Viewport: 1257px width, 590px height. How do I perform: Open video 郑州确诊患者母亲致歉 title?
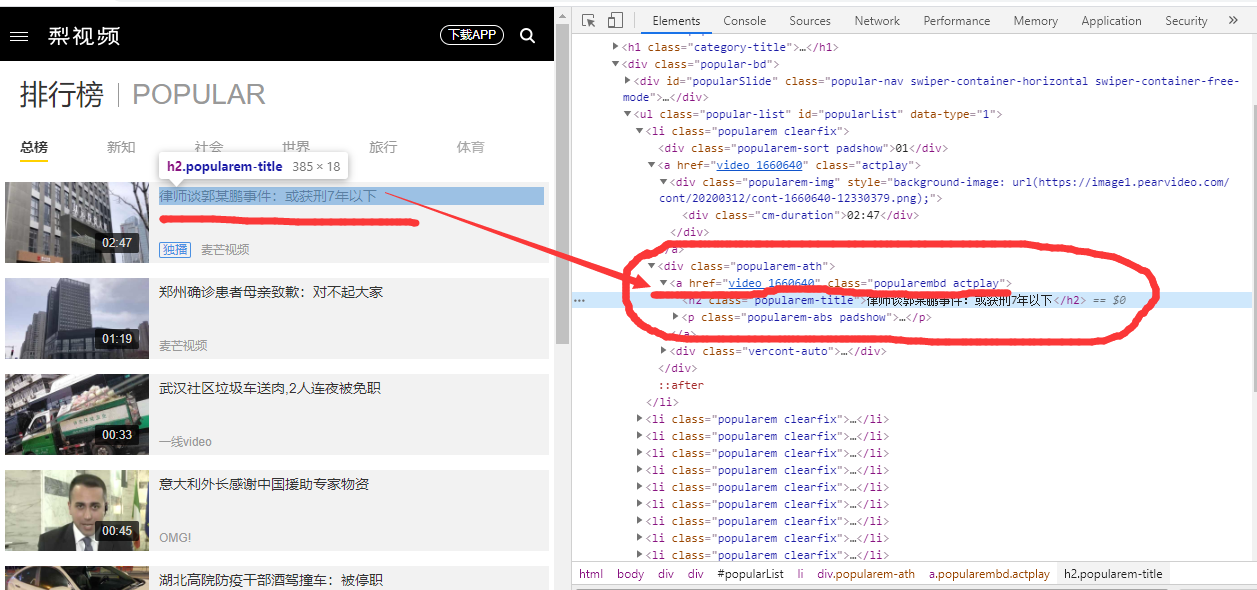pyautogui.click(x=271, y=292)
